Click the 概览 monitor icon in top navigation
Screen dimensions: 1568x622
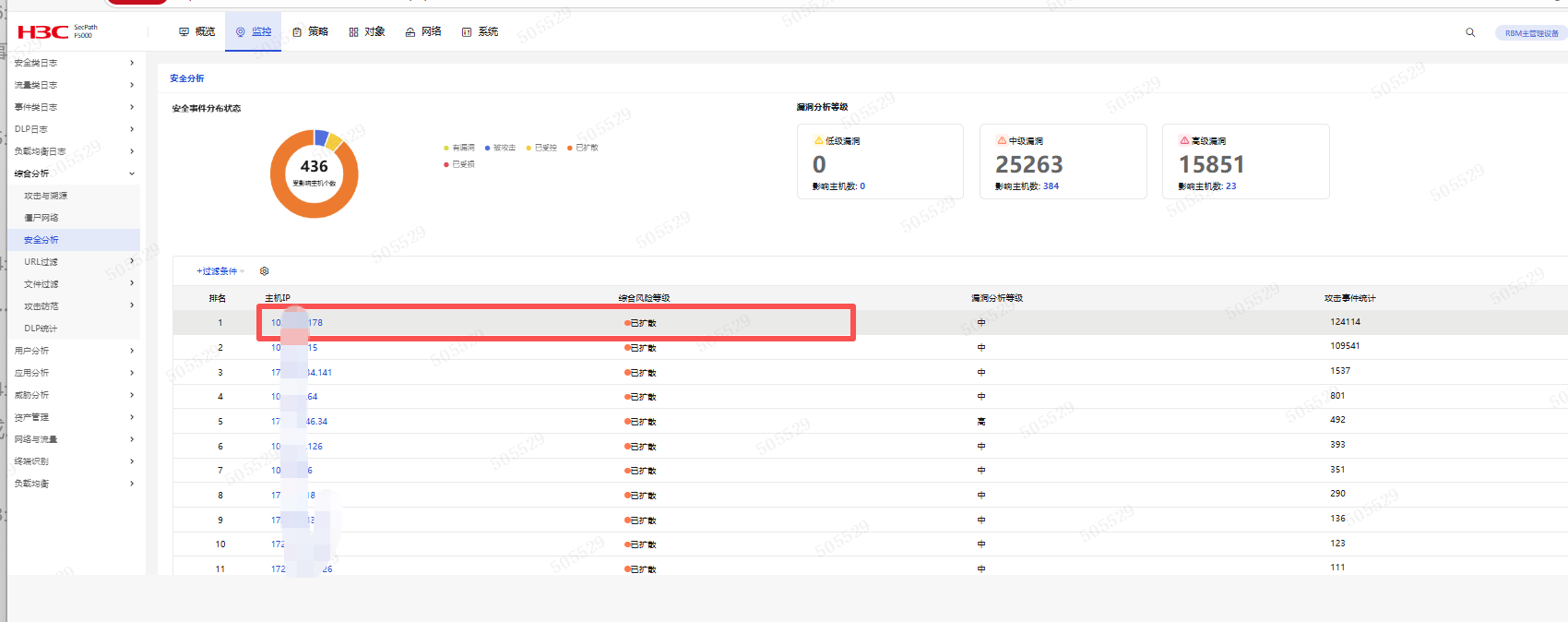(184, 32)
